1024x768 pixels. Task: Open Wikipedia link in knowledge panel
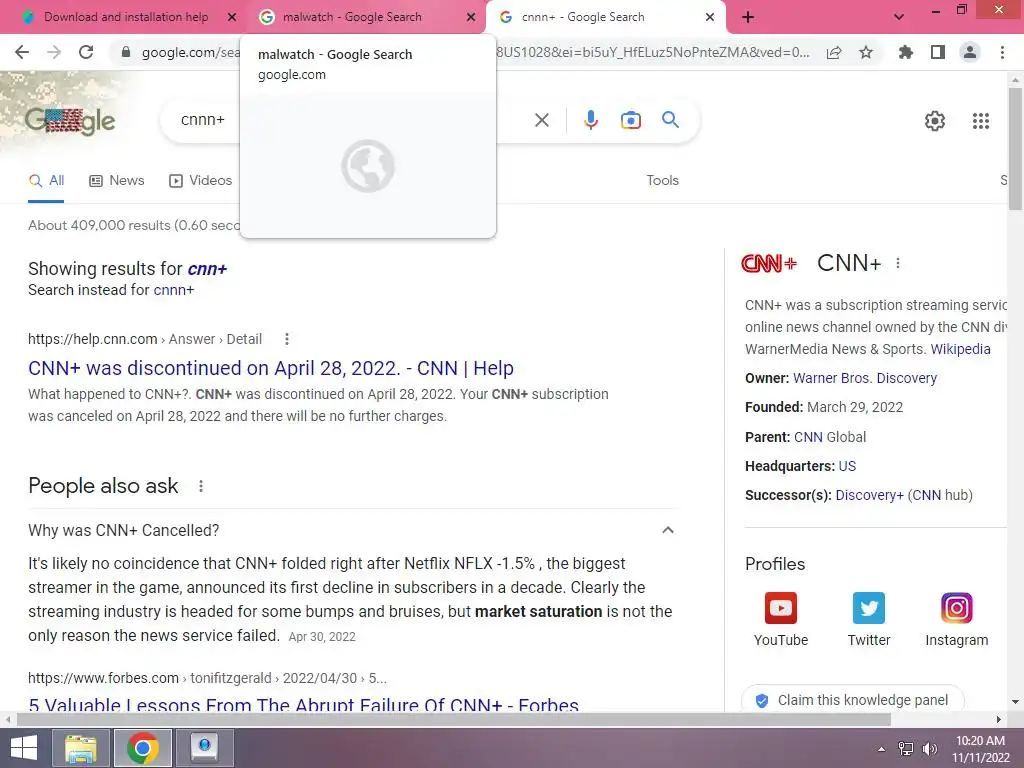coord(960,349)
